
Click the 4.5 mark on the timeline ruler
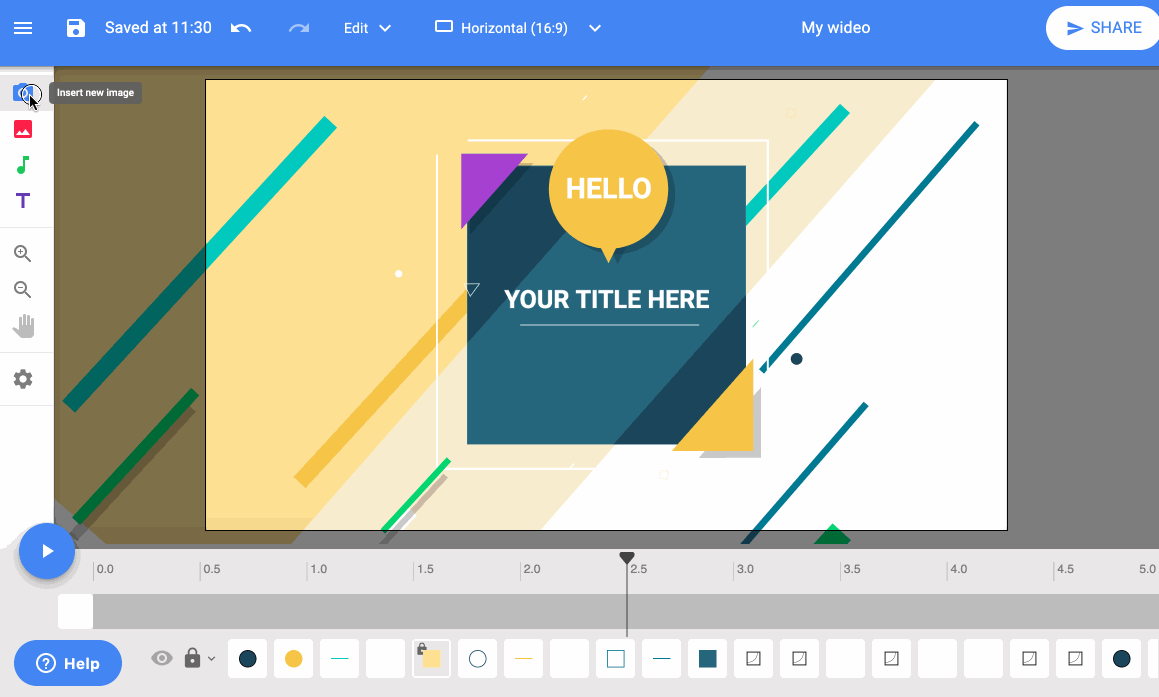point(1065,569)
